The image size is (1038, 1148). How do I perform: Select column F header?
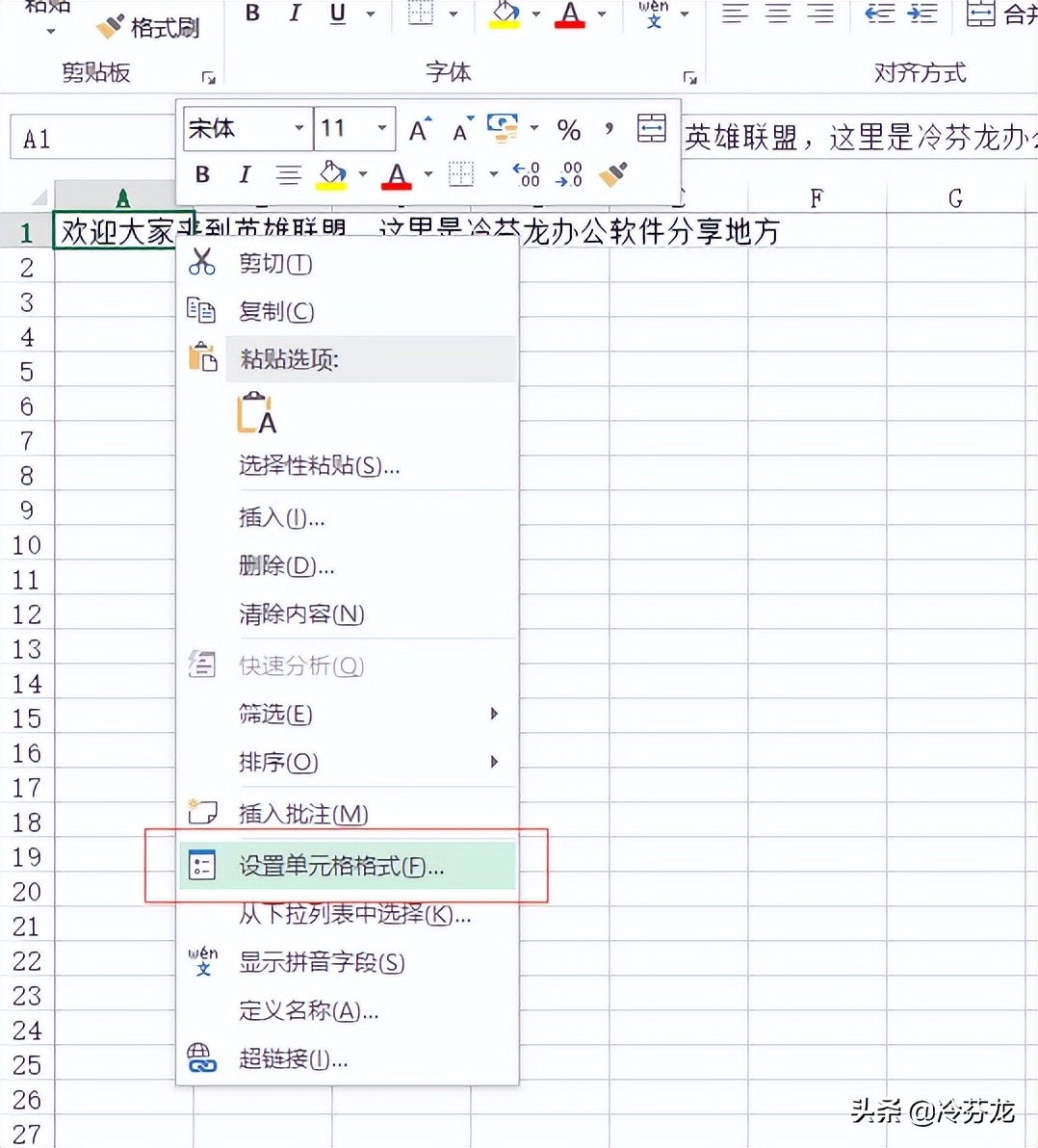(x=817, y=197)
